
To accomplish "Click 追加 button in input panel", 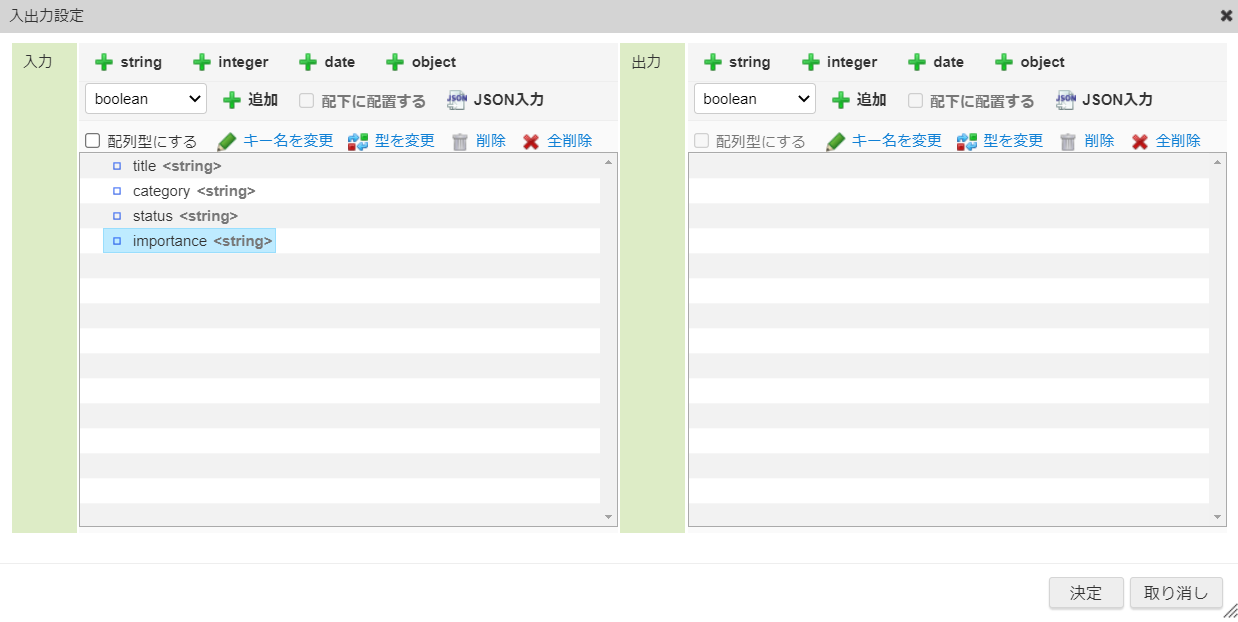I will [250, 100].
